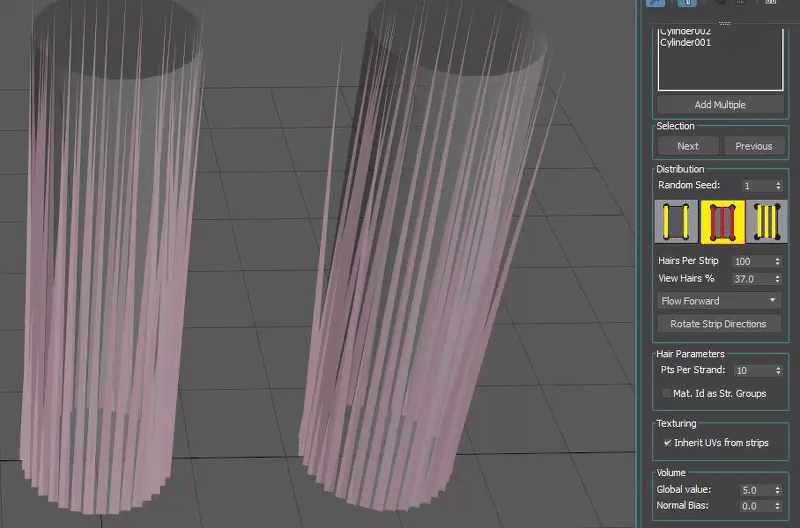This screenshot has width=800, height=528.
Task: Select the highlighted red-strips distribution icon
Action: point(722,222)
